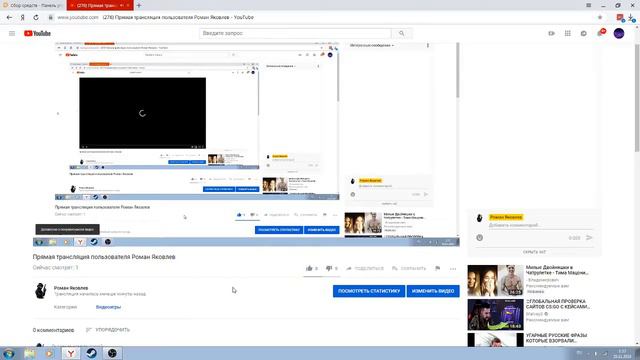Open a new browser tab
Viewport: 640px width, 360px height.
point(139,5)
